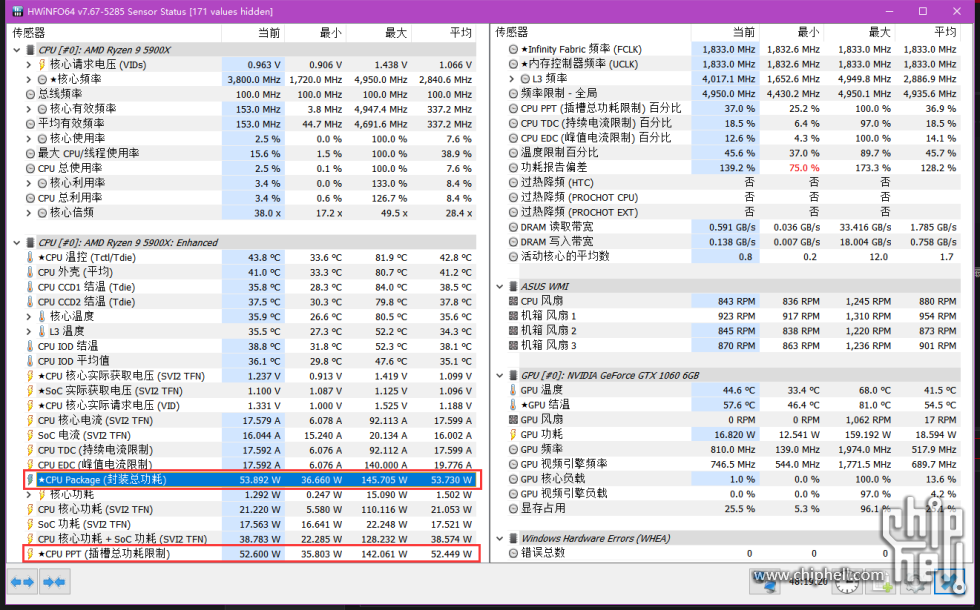Expand the L3 频率 row

coord(512,79)
